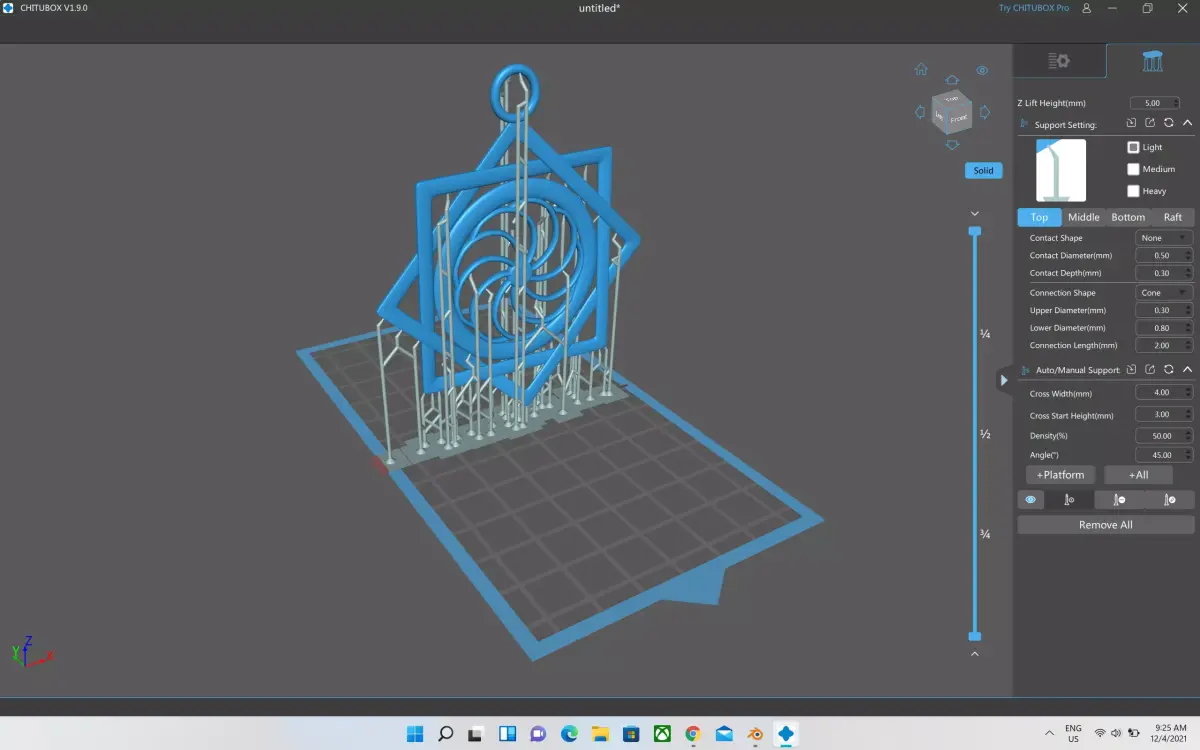This screenshot has width=1200, height=750.
Task: Select the Raft support tab
Action: pos(1173,217)
